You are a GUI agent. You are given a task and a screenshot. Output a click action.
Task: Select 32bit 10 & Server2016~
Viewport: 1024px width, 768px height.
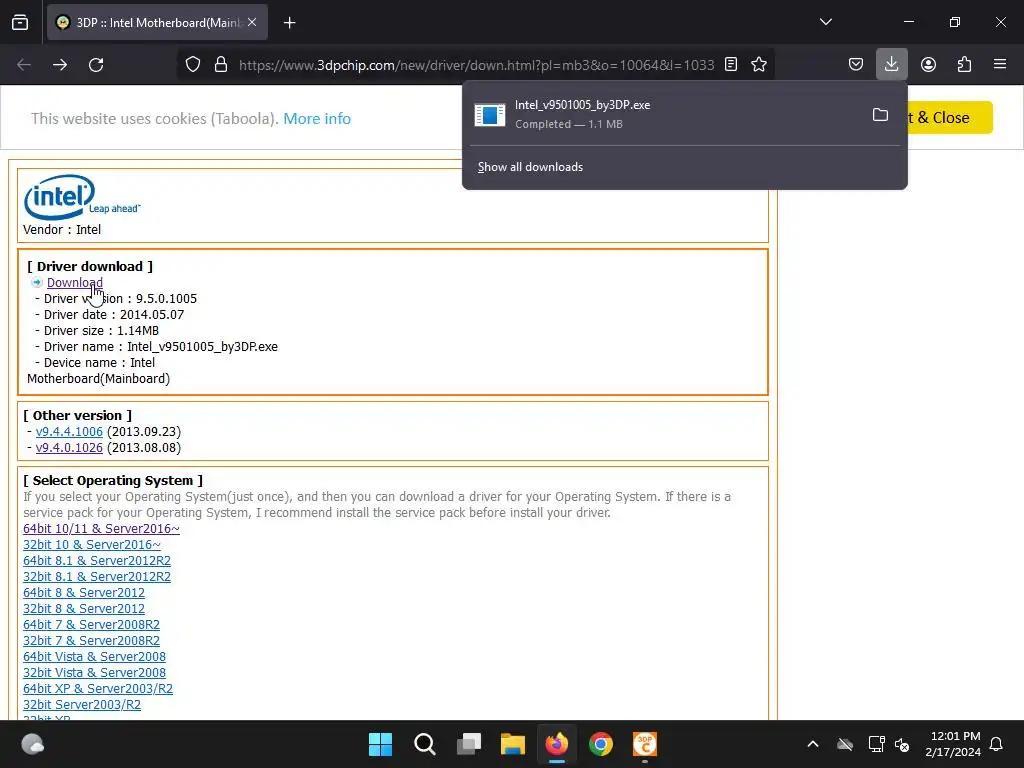point(91,545)
